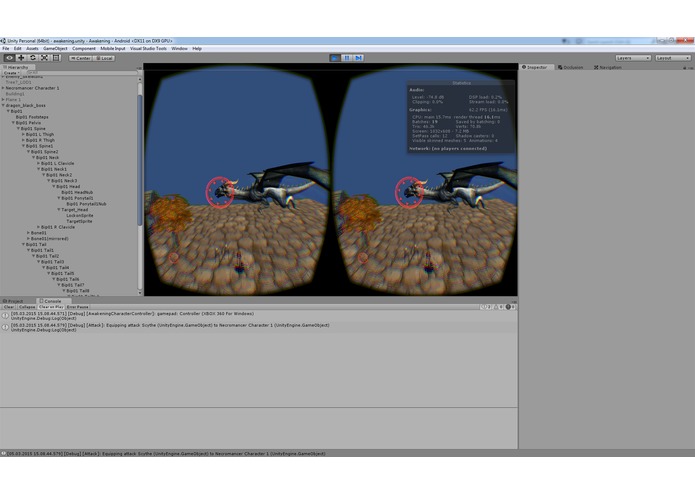The height and width of the screenshot is (494, 695).
Task: Select the Scale transform tool
Action: pos(44,58)
